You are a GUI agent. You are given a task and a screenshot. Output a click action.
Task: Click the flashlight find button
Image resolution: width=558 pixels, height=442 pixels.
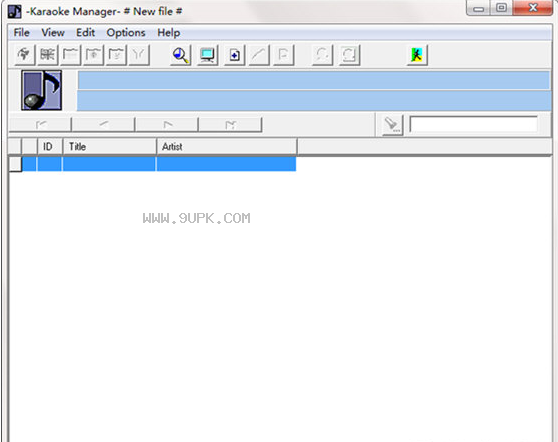point(392,125)
